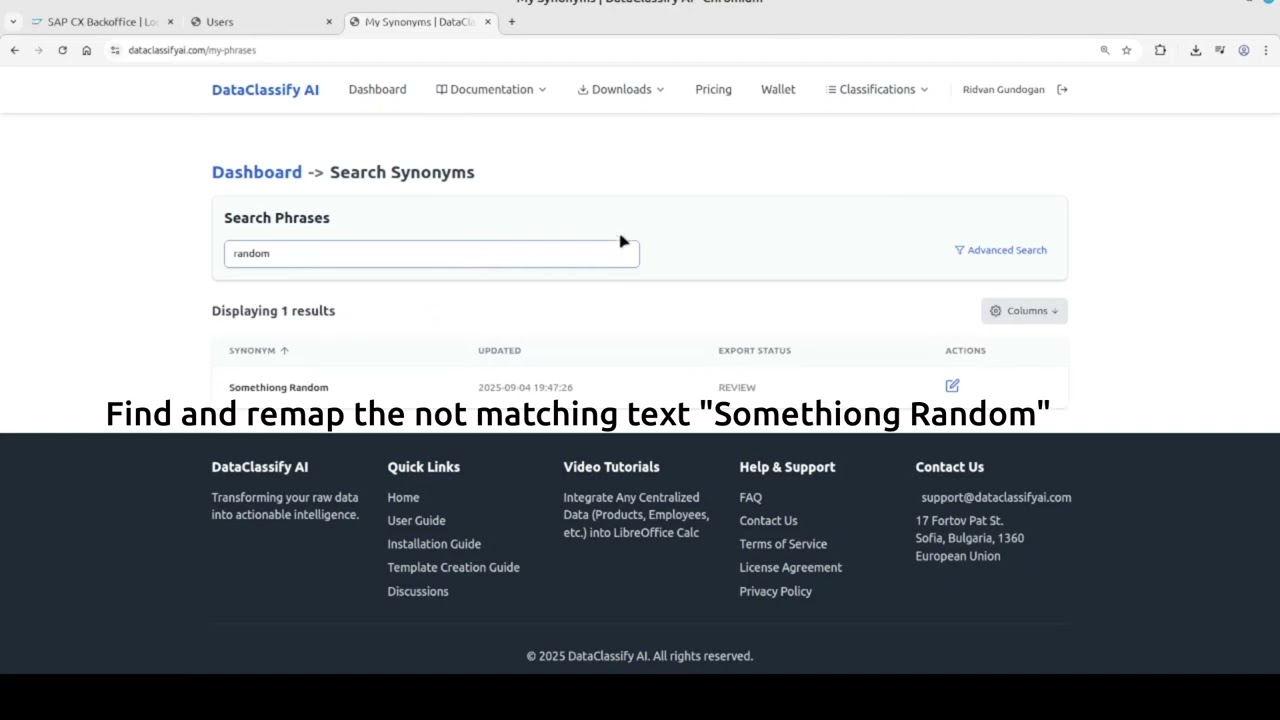
Task: Sort by the SYNONYM column header
Action: pos(258,350)
